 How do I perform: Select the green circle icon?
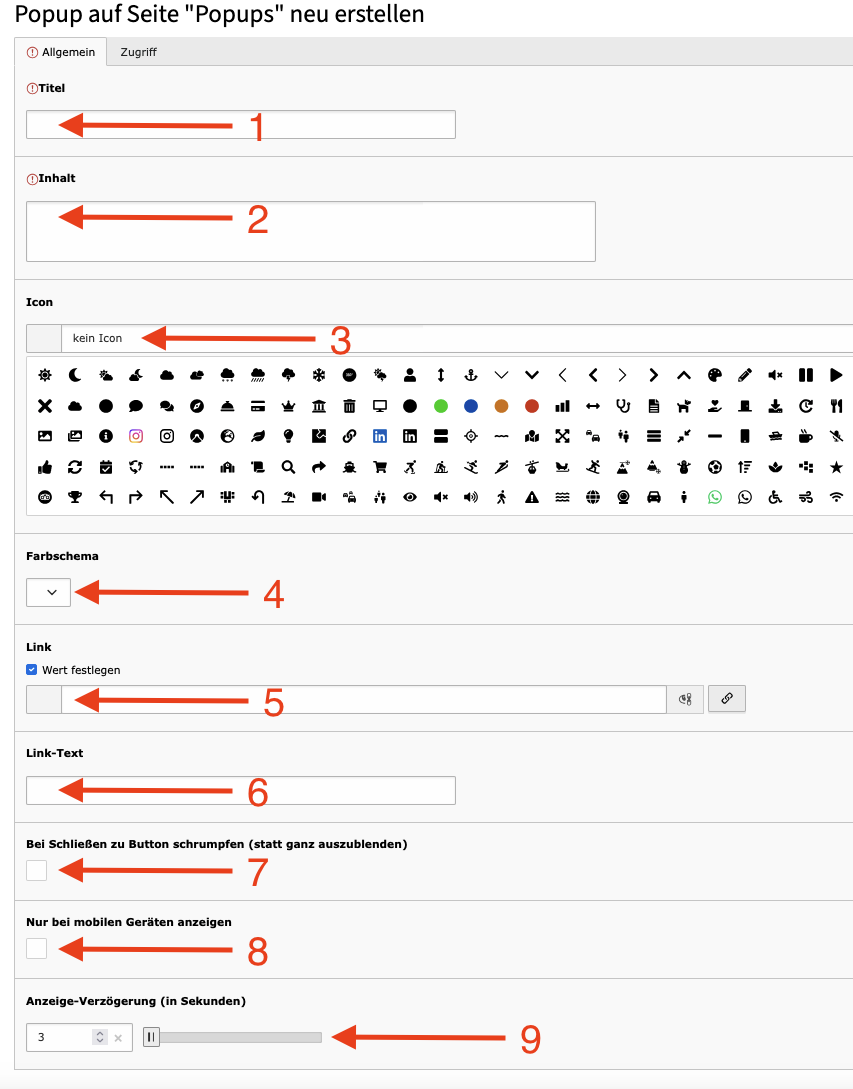tap(440, 406)
